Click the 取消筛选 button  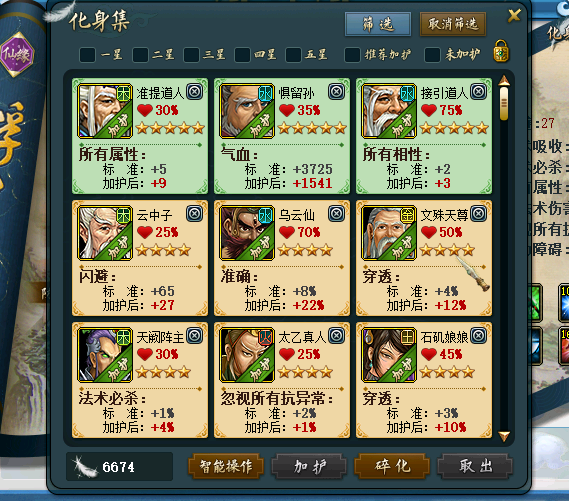click(x=453, y=24)
